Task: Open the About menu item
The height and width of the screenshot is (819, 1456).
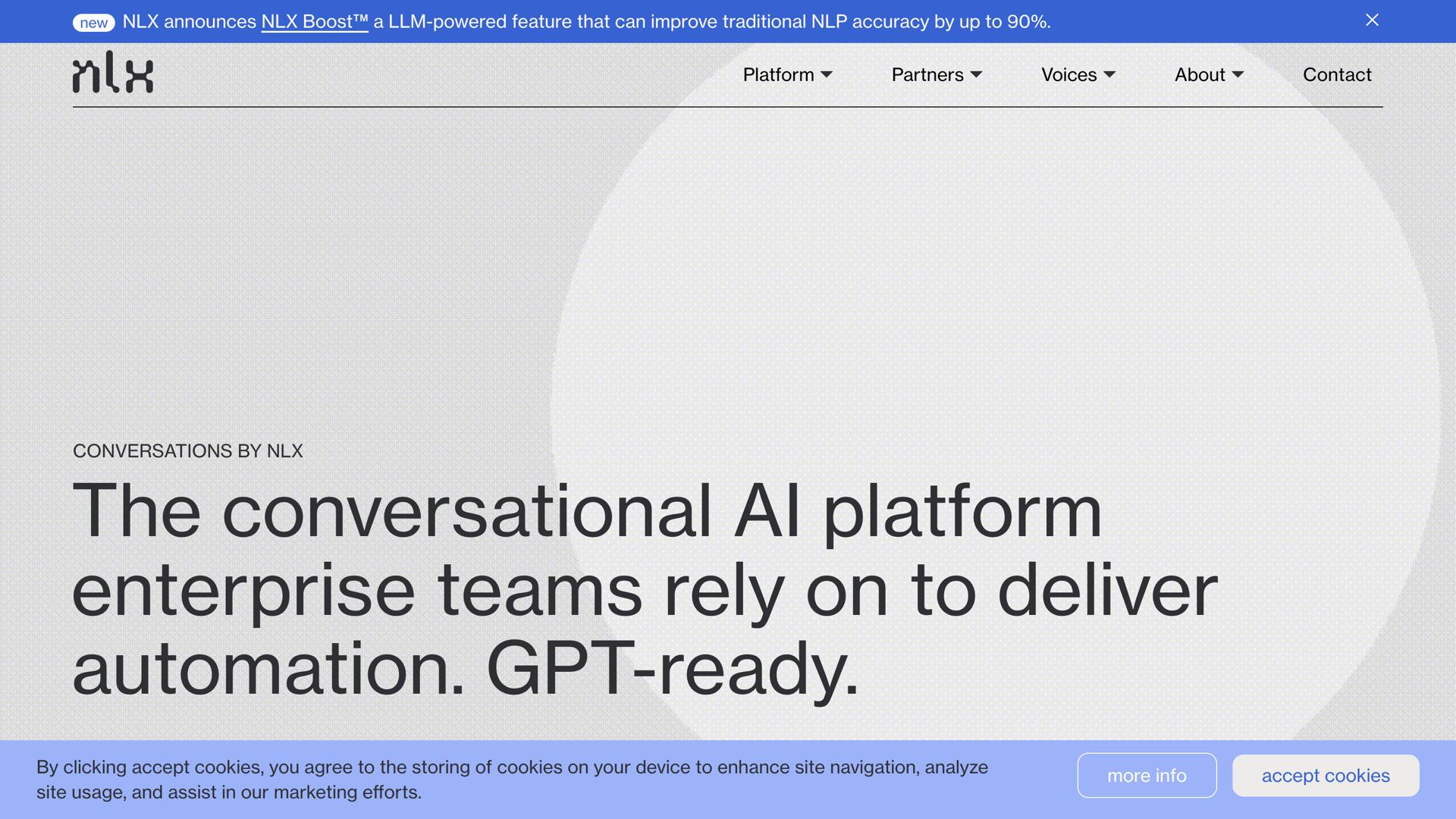Action: (1199, 74)
